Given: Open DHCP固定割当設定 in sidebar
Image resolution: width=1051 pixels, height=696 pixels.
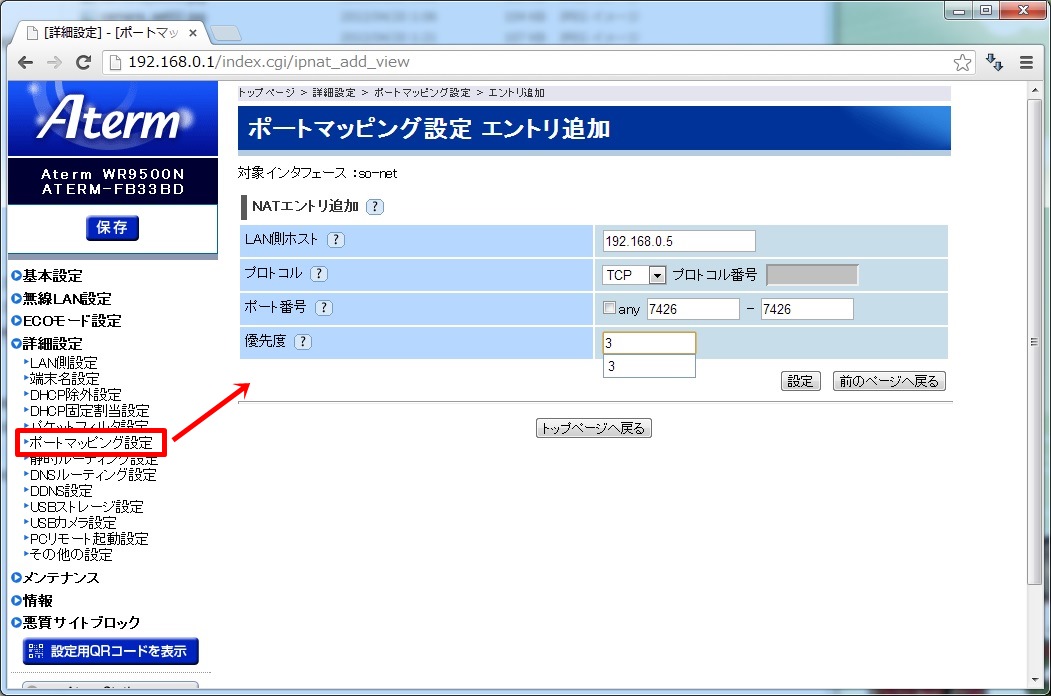Looking at the screenshot, I should [89, 411].
